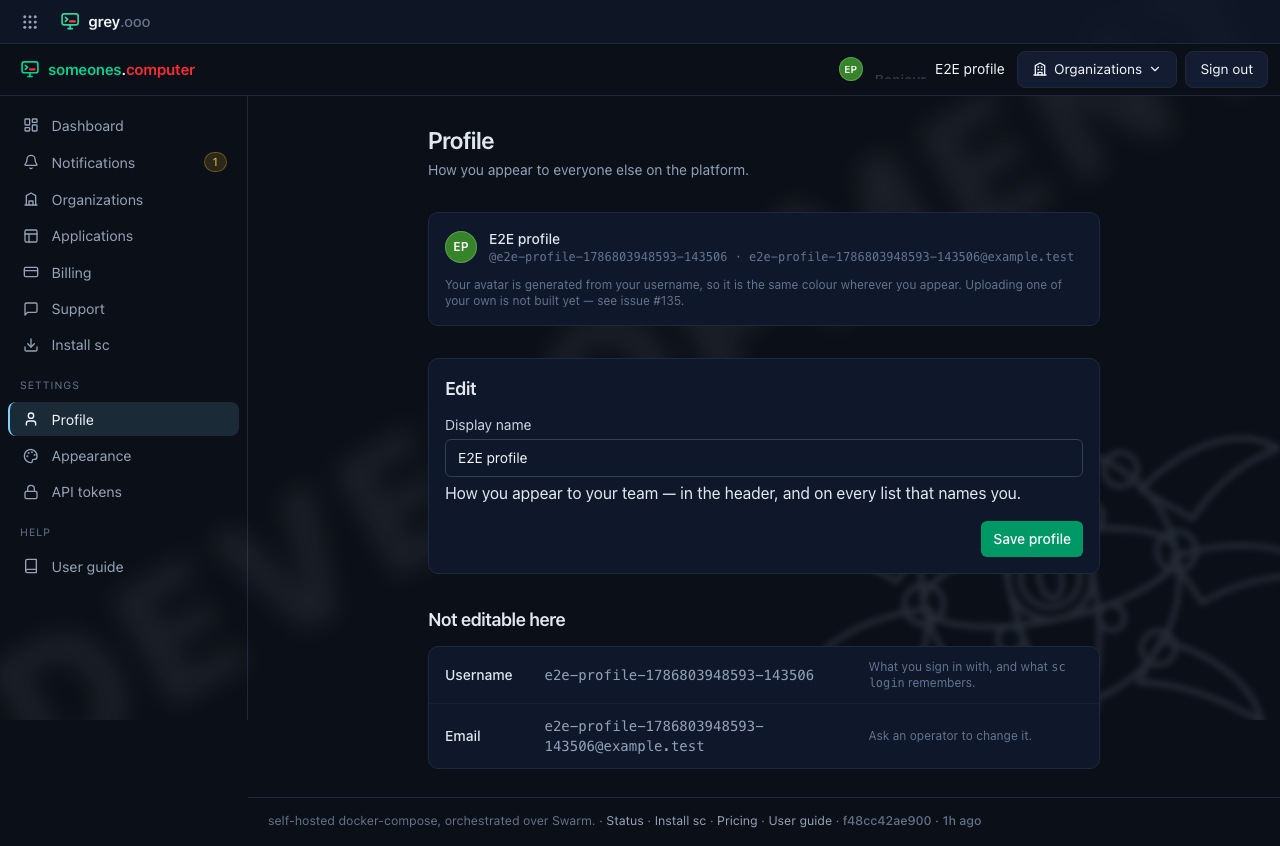Viewport: 1280px width, 846px height.
Task: Click the Save profile button
Action: coord(1032,539)
